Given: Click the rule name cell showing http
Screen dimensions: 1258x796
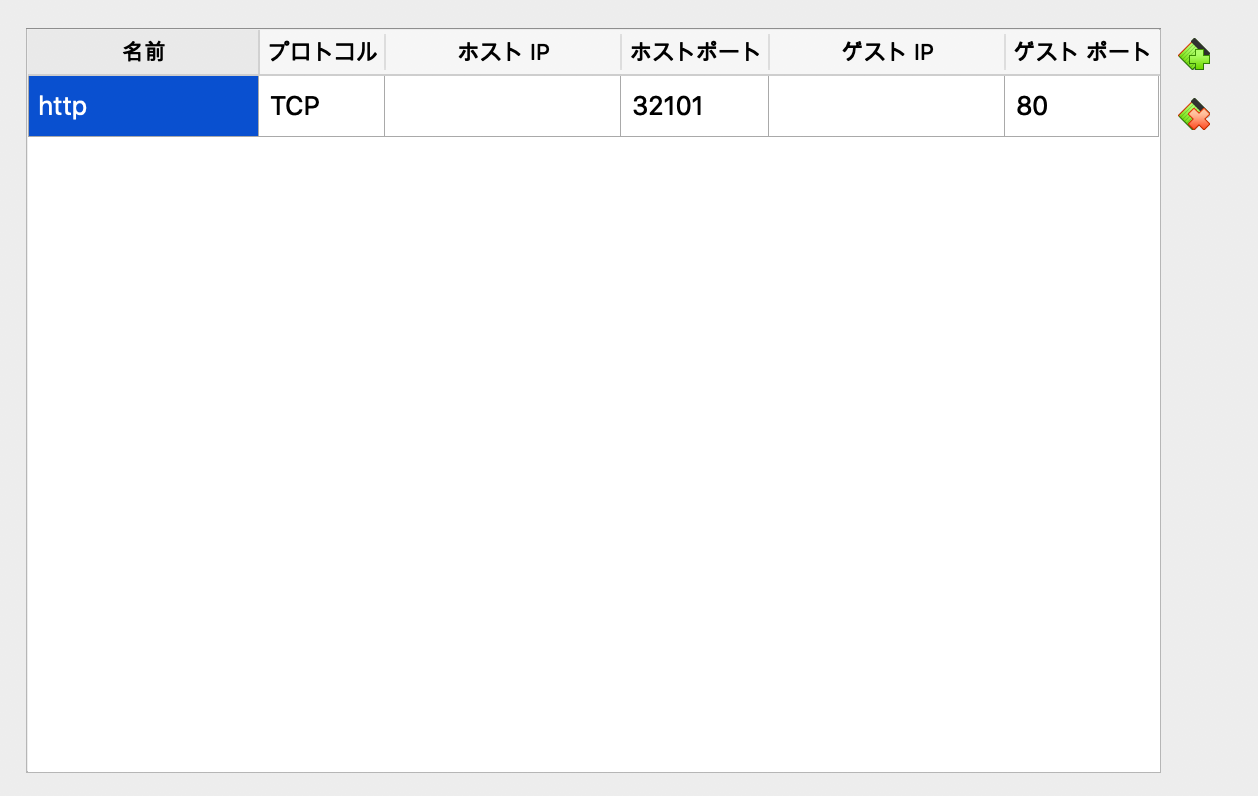Looking at the screenshot, I should pyautogui.click(x=143, y=105).
